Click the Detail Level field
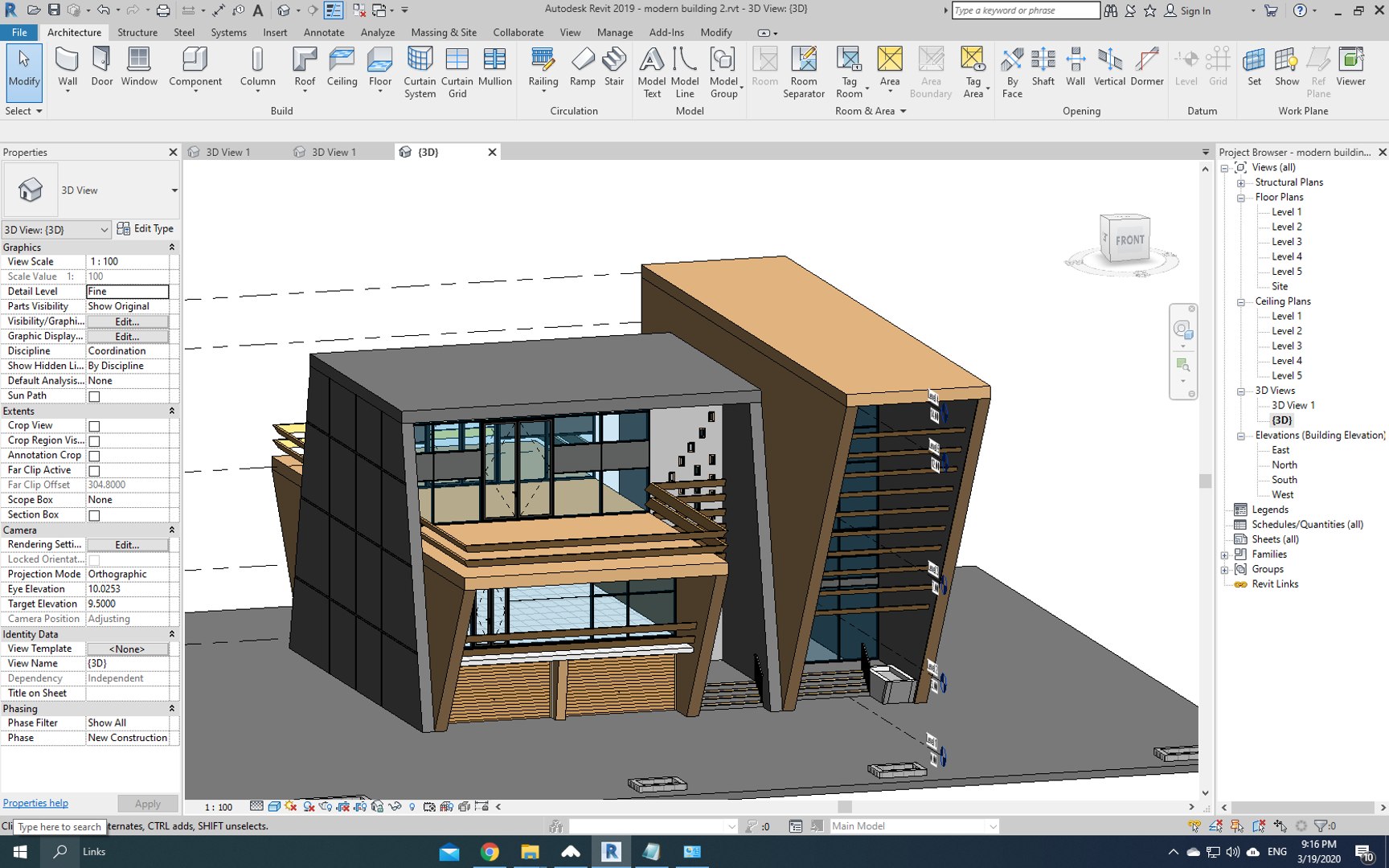This screenshot has width=1389, height=868. pos(127,292)
